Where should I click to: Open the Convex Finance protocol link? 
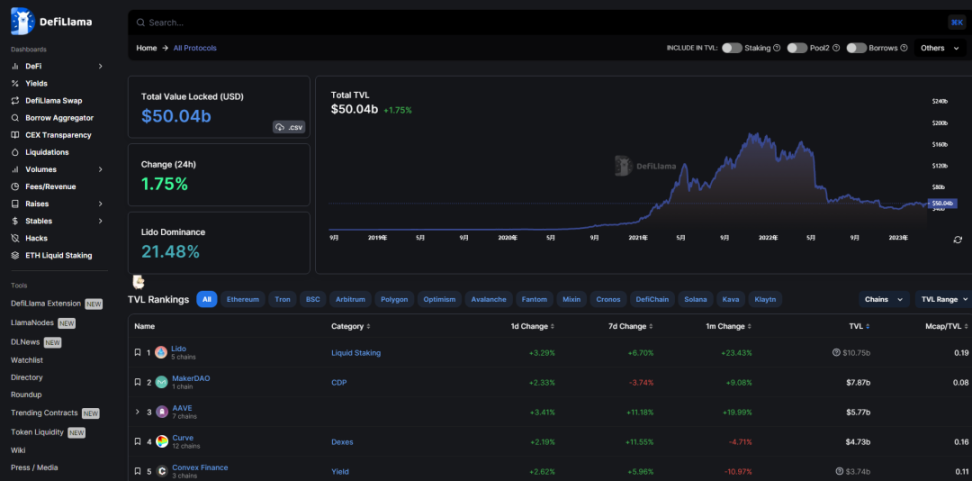200,467
